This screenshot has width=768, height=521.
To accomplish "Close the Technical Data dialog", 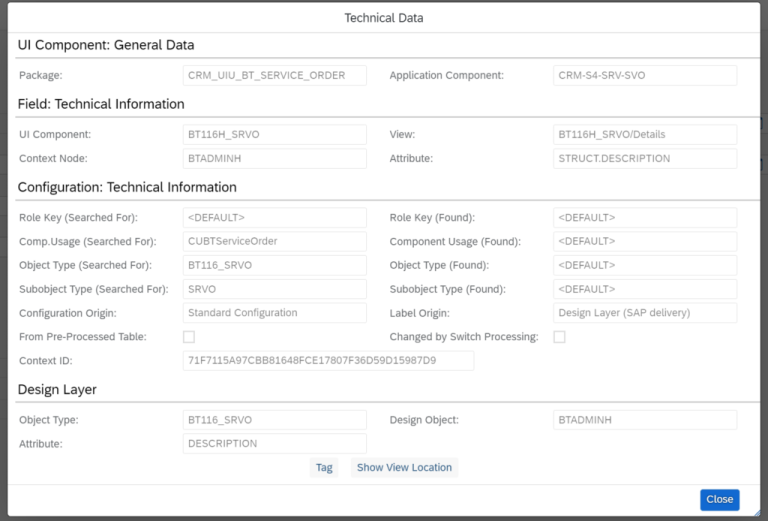I will (x=719, y=499).
